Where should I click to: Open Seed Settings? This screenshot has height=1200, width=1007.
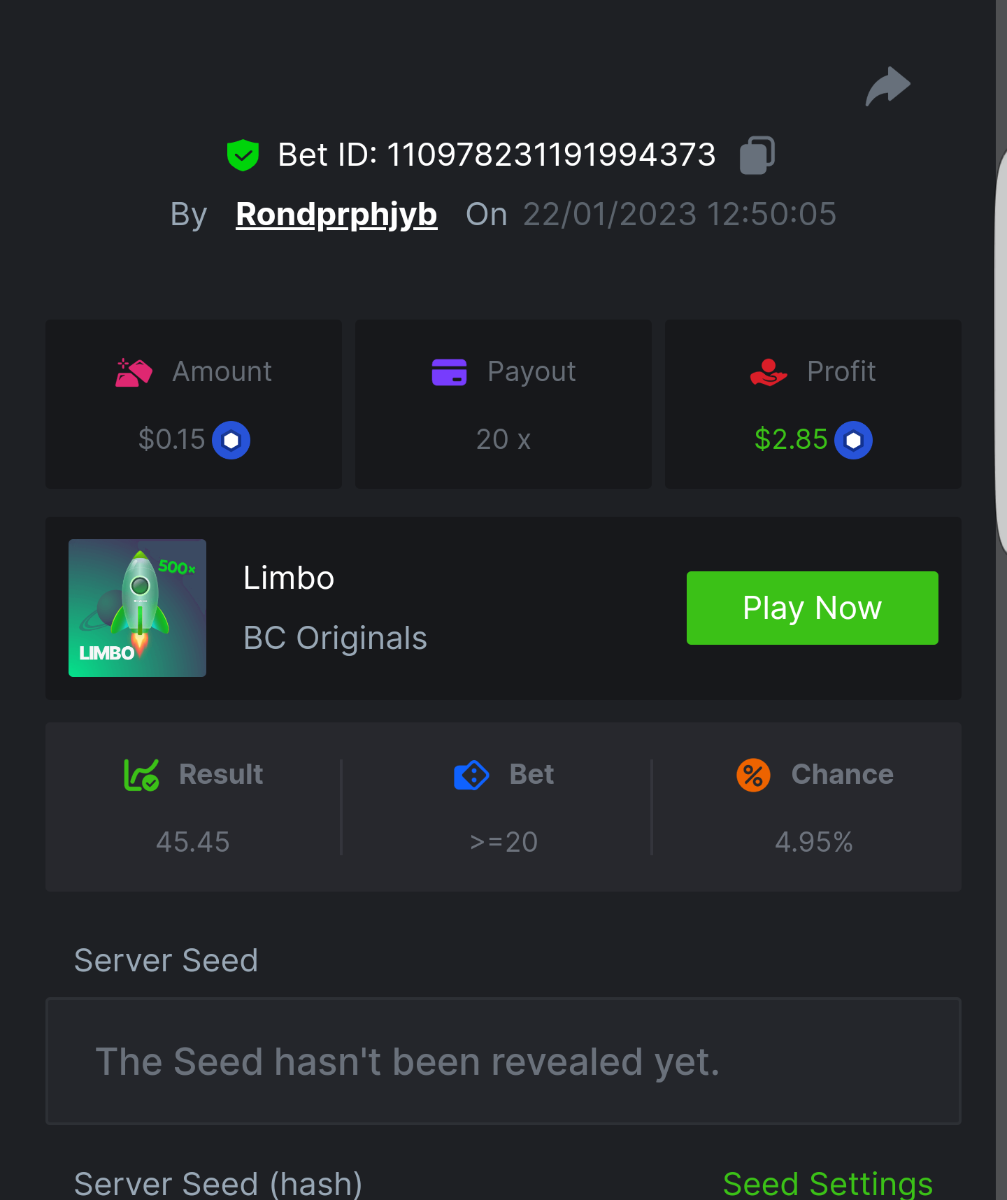827,1184
